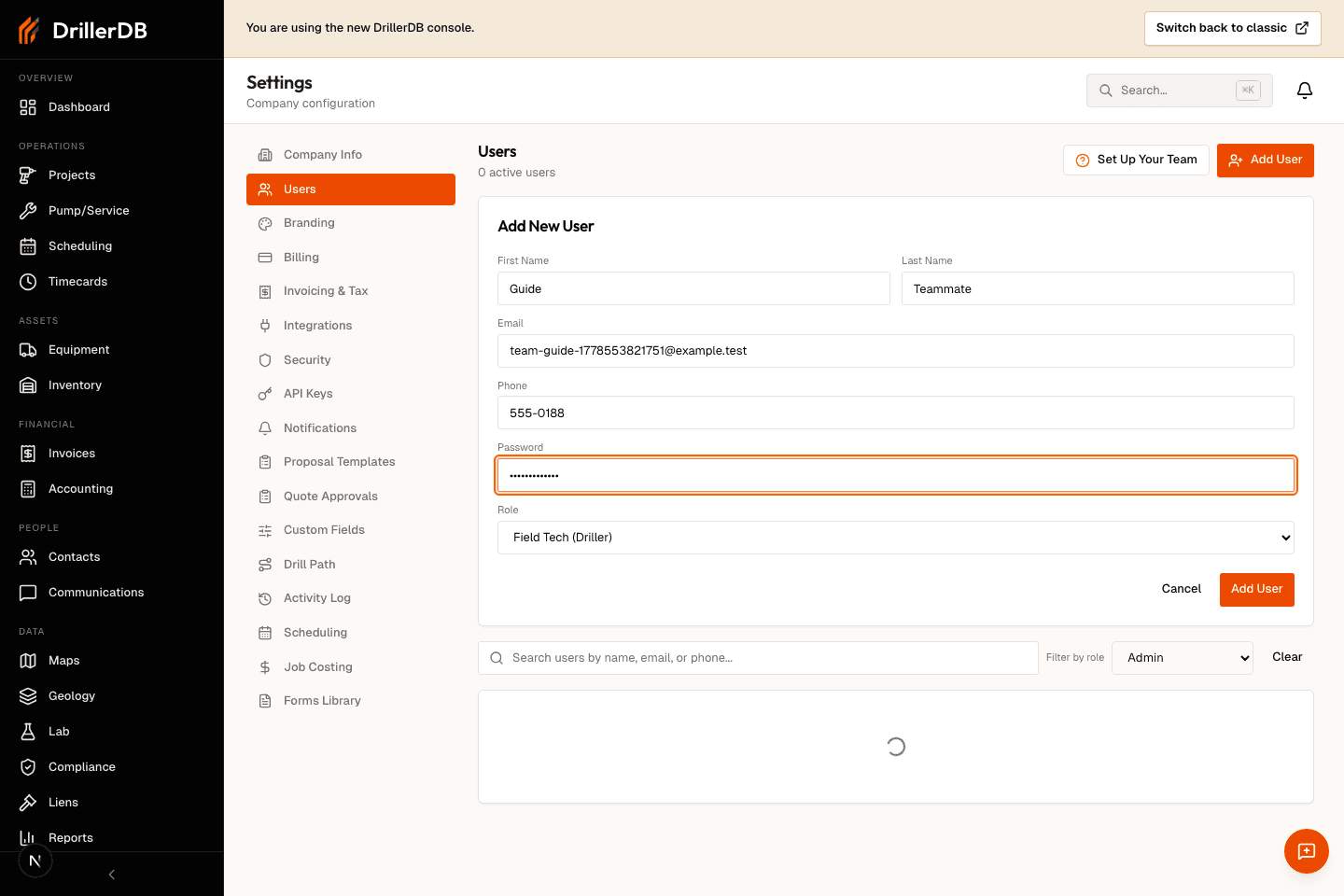Click the Lab flask icon
Viewport: 1344px width, 896px height.
(28, 732)
